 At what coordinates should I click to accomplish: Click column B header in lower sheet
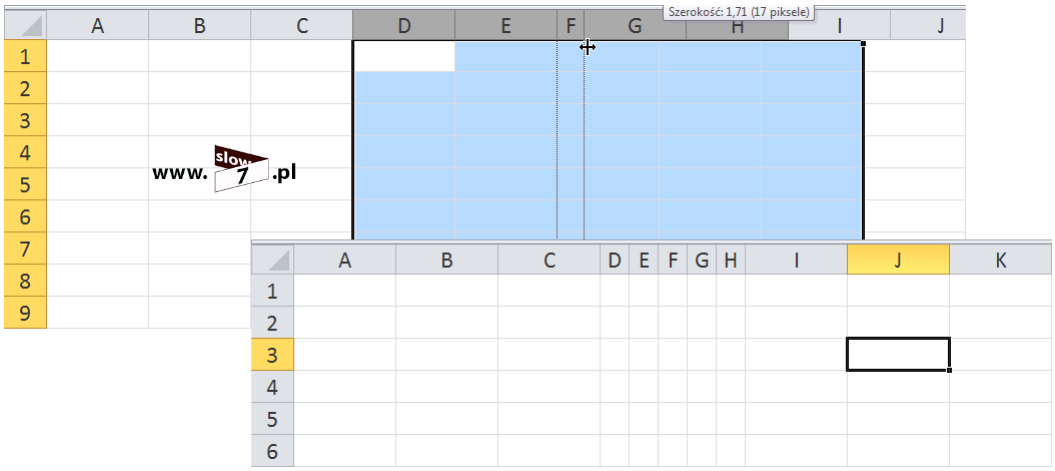coord(447,260)
